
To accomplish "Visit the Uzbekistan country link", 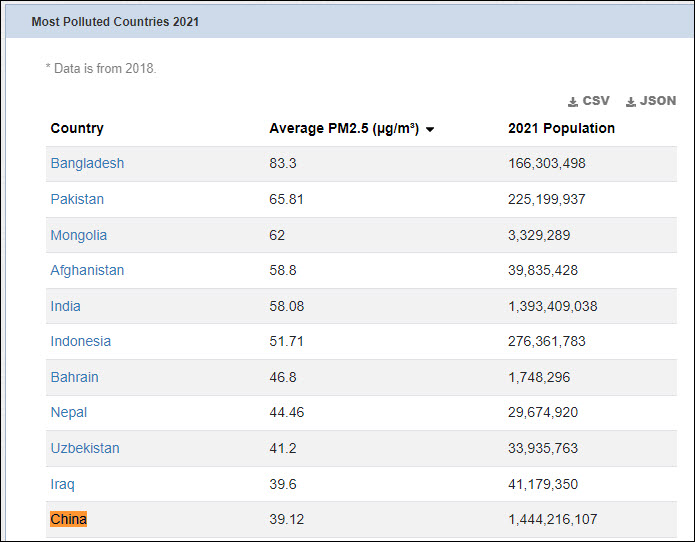I will pyautogui.click(x=84, y=448).
